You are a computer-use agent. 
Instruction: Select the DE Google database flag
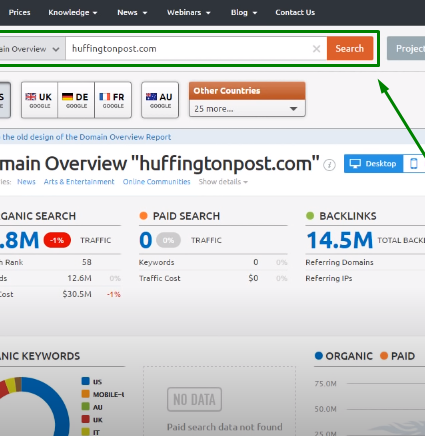(76, 100)
